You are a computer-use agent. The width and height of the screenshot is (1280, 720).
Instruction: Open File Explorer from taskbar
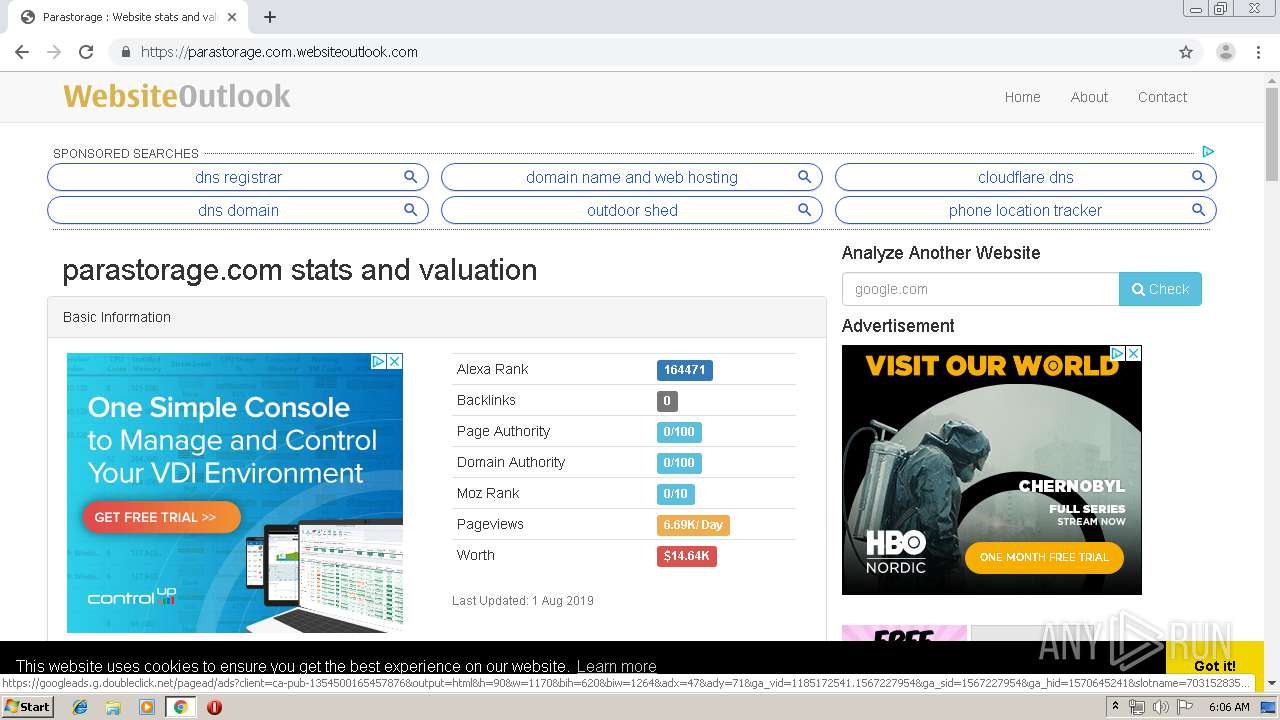[113, 707]
